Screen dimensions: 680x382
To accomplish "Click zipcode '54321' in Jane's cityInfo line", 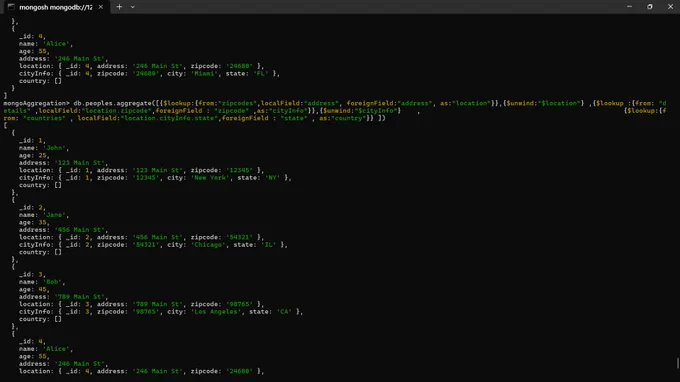I will 146,245.
